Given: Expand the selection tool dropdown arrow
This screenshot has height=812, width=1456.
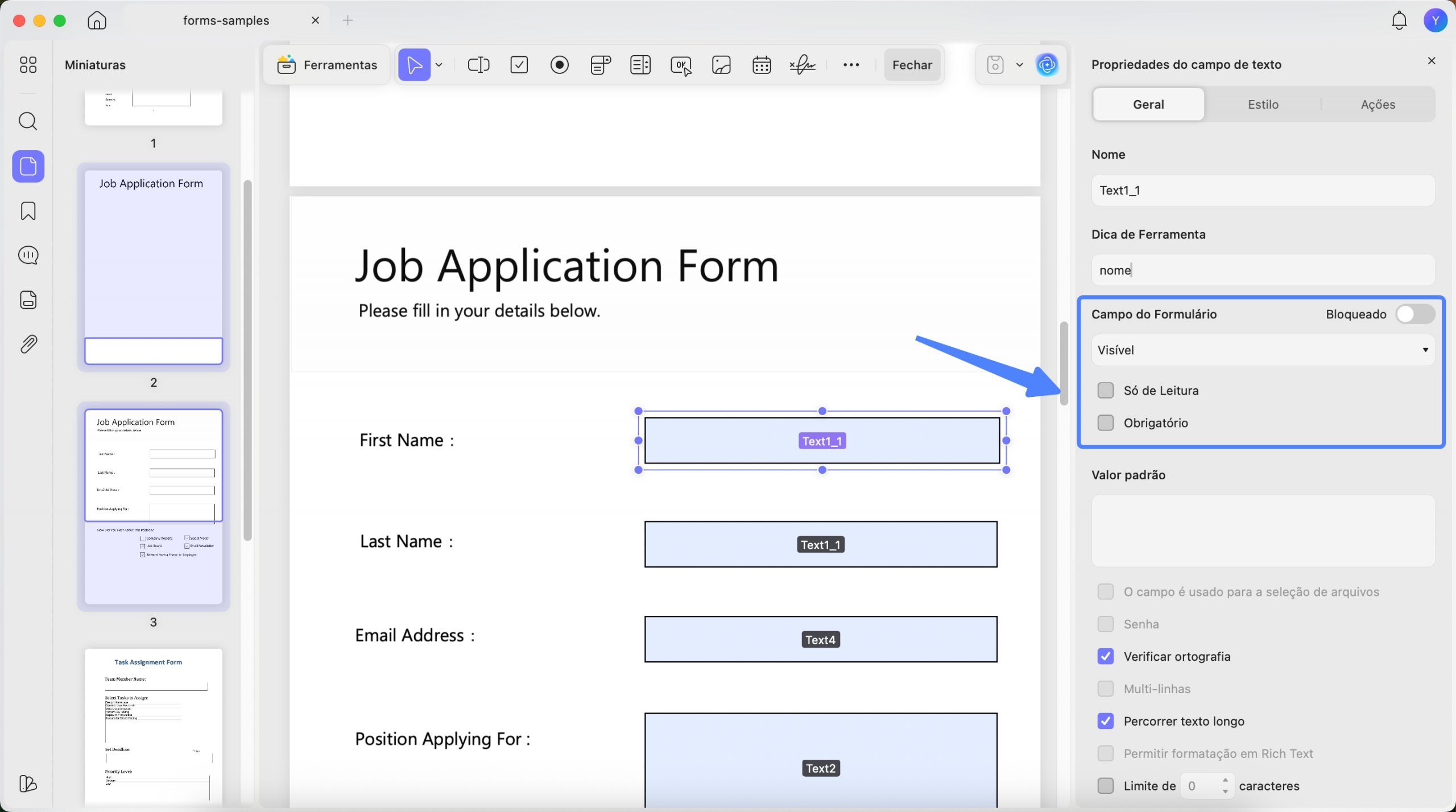Looking at the screenshot, I should 439,65.
